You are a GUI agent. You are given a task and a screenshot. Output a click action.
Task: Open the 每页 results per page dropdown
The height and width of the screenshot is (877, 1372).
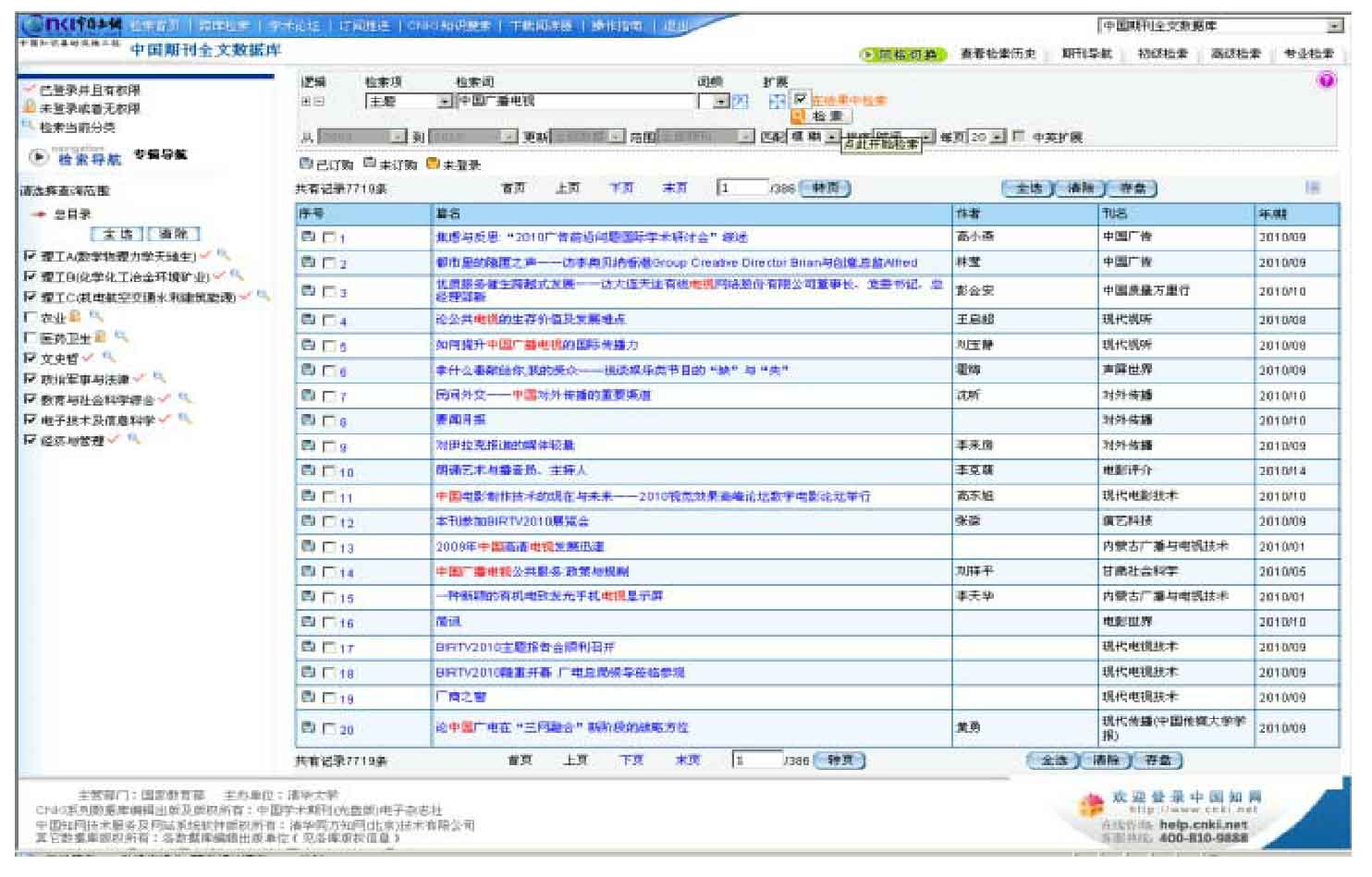click(x=986, y=137)
